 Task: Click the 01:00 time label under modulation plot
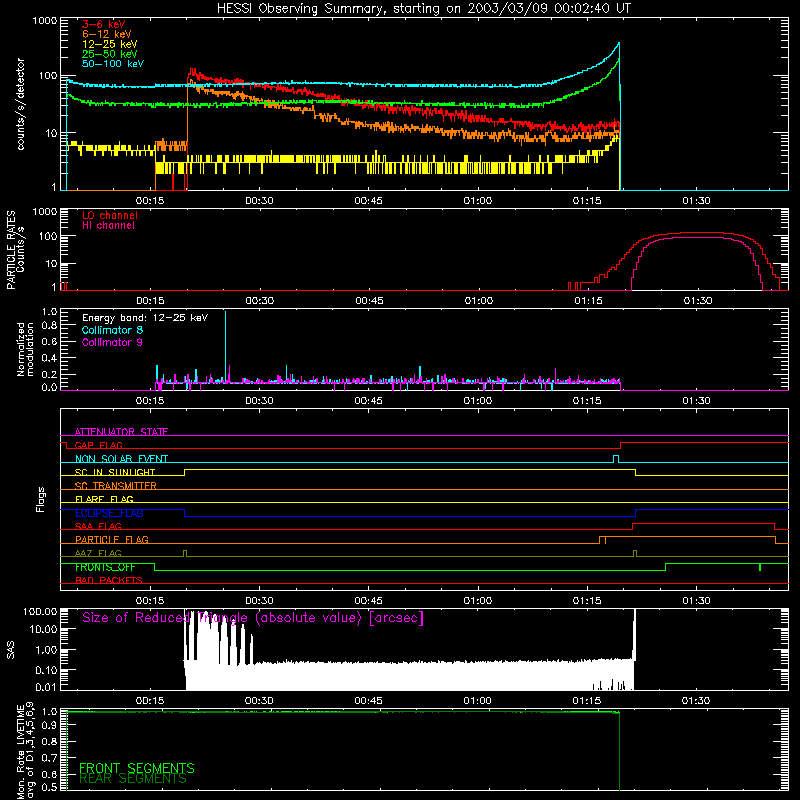[478, 401]
